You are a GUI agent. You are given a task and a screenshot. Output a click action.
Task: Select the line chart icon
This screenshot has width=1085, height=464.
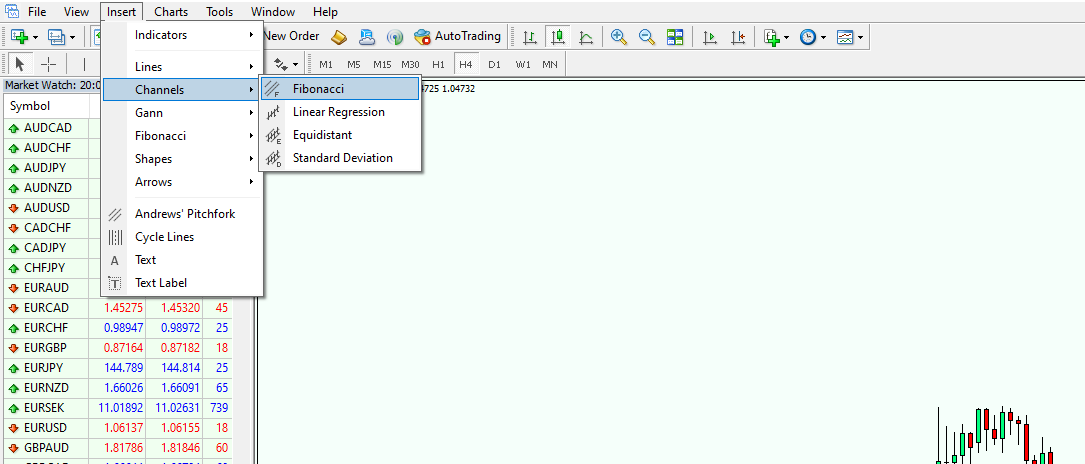tap(586, 37)
